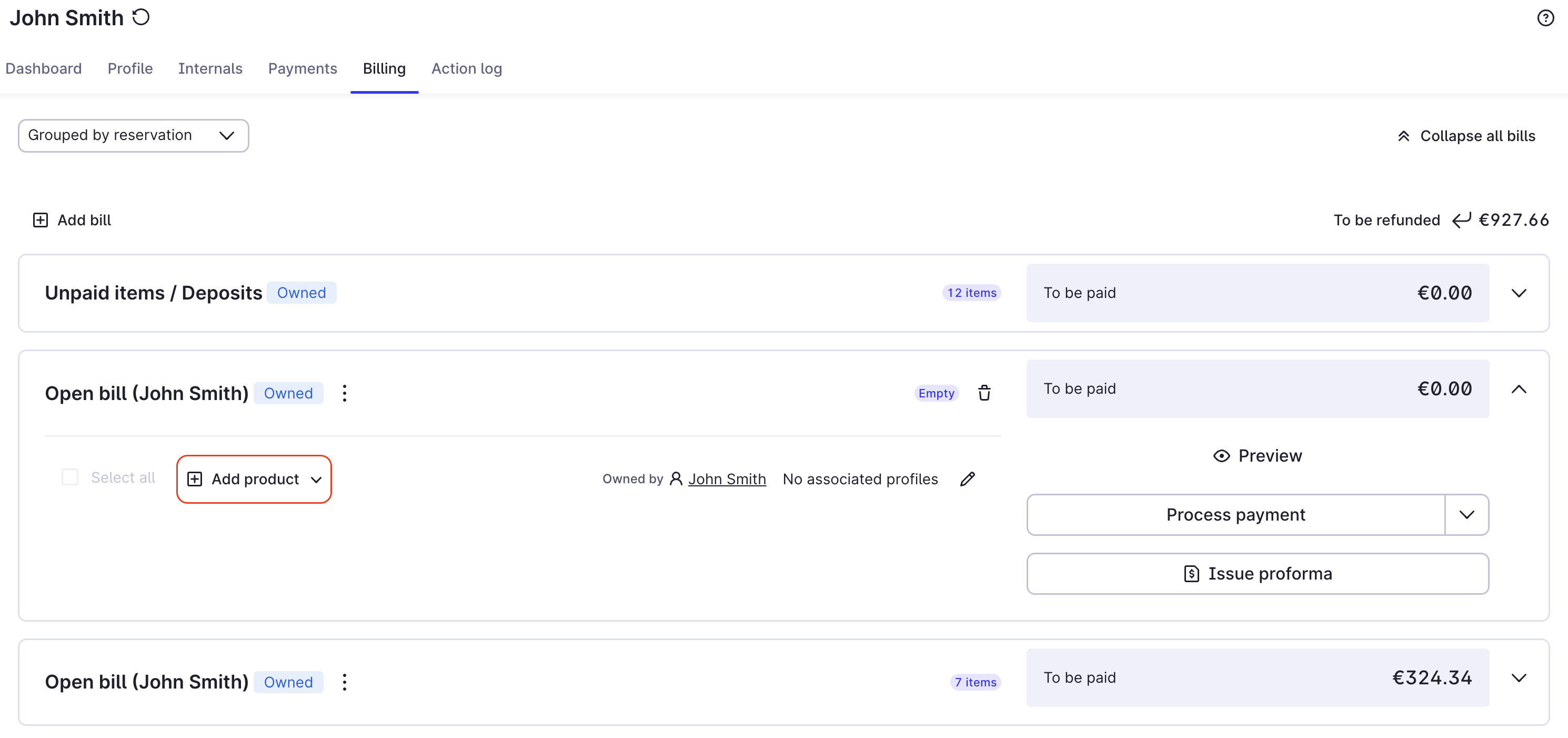1568x738 pixels.
Task: Click the pencil icon to edit associated profiles
Action: pos(967,479)
